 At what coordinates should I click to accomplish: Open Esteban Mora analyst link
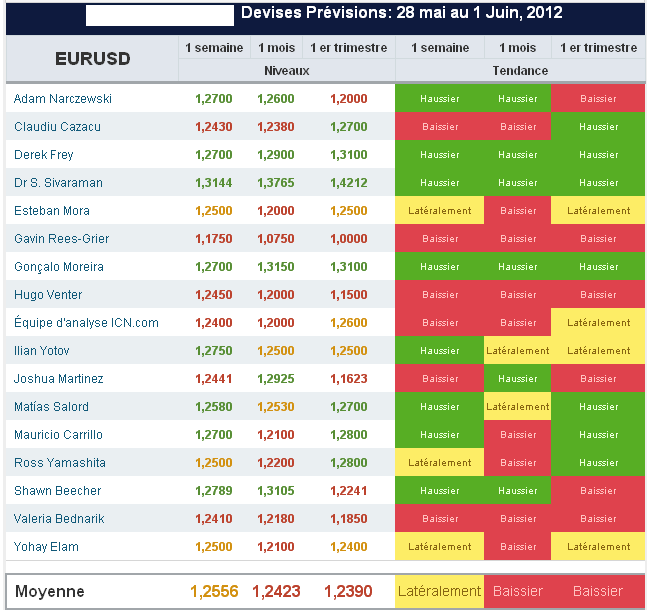pyautogui.click(x=52, y=211)
